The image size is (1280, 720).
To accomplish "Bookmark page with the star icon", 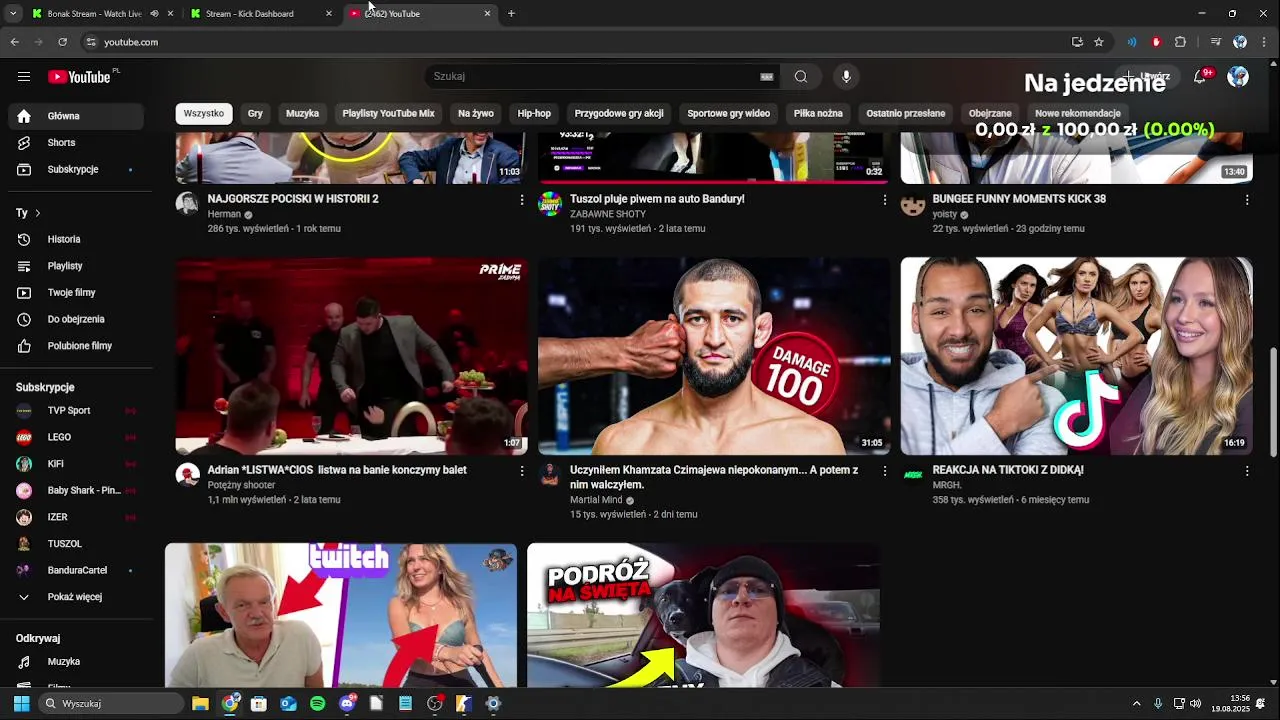I will pos(1099,42).
